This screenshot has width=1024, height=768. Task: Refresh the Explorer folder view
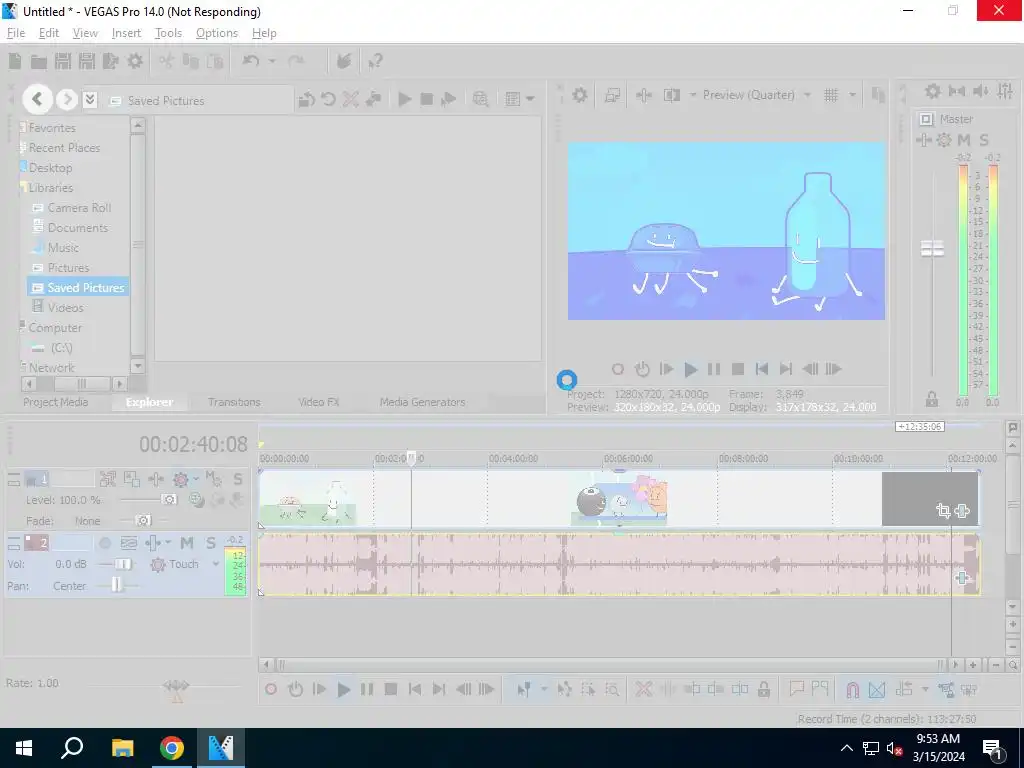click(328, 99)
